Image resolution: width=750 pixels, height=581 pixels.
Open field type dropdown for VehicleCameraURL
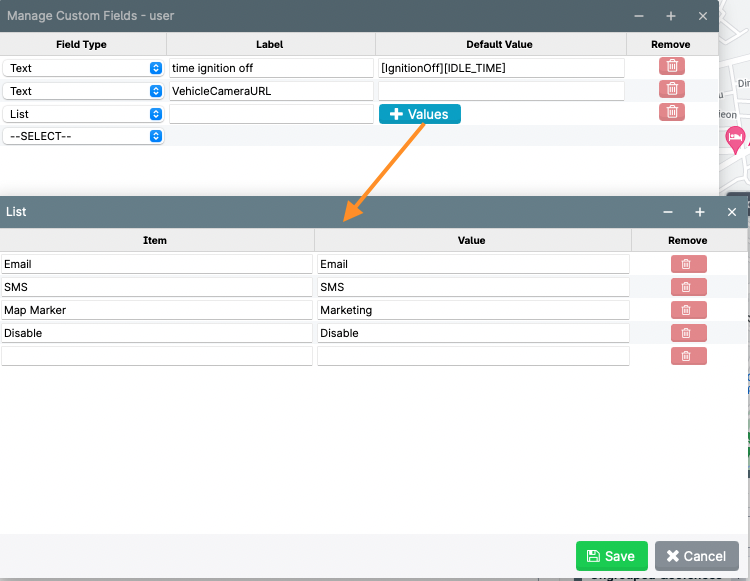pyautogui.click(x=83, y=91)
